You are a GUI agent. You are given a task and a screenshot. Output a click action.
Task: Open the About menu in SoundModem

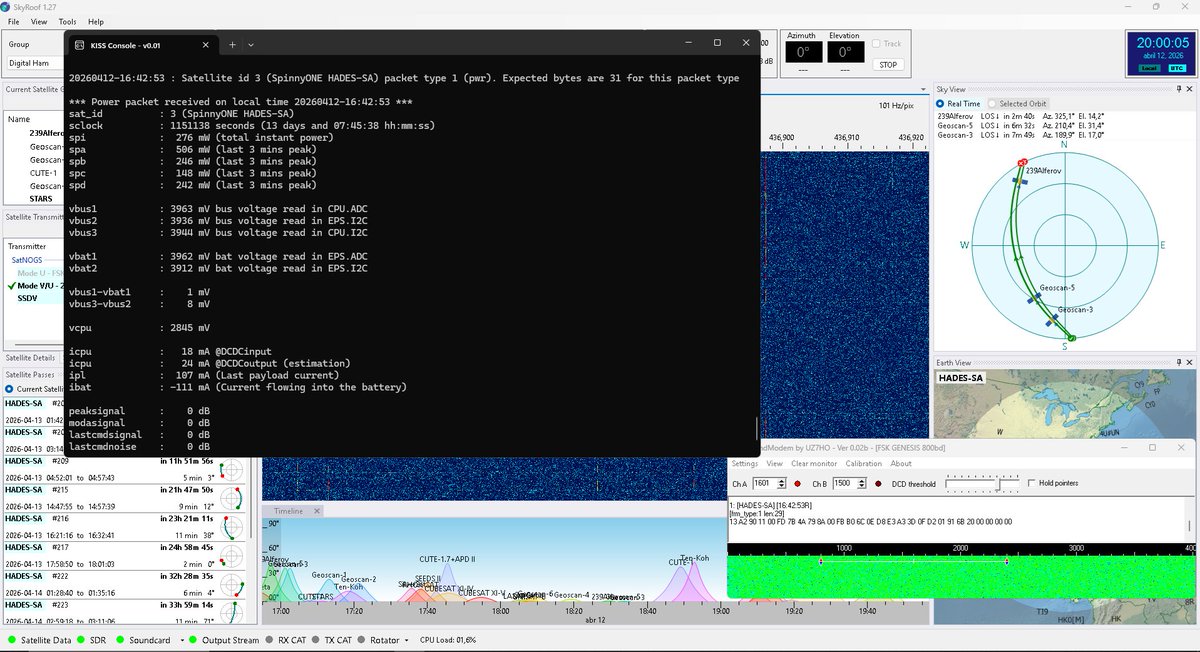pyautogui.click(x=901, y=463)
